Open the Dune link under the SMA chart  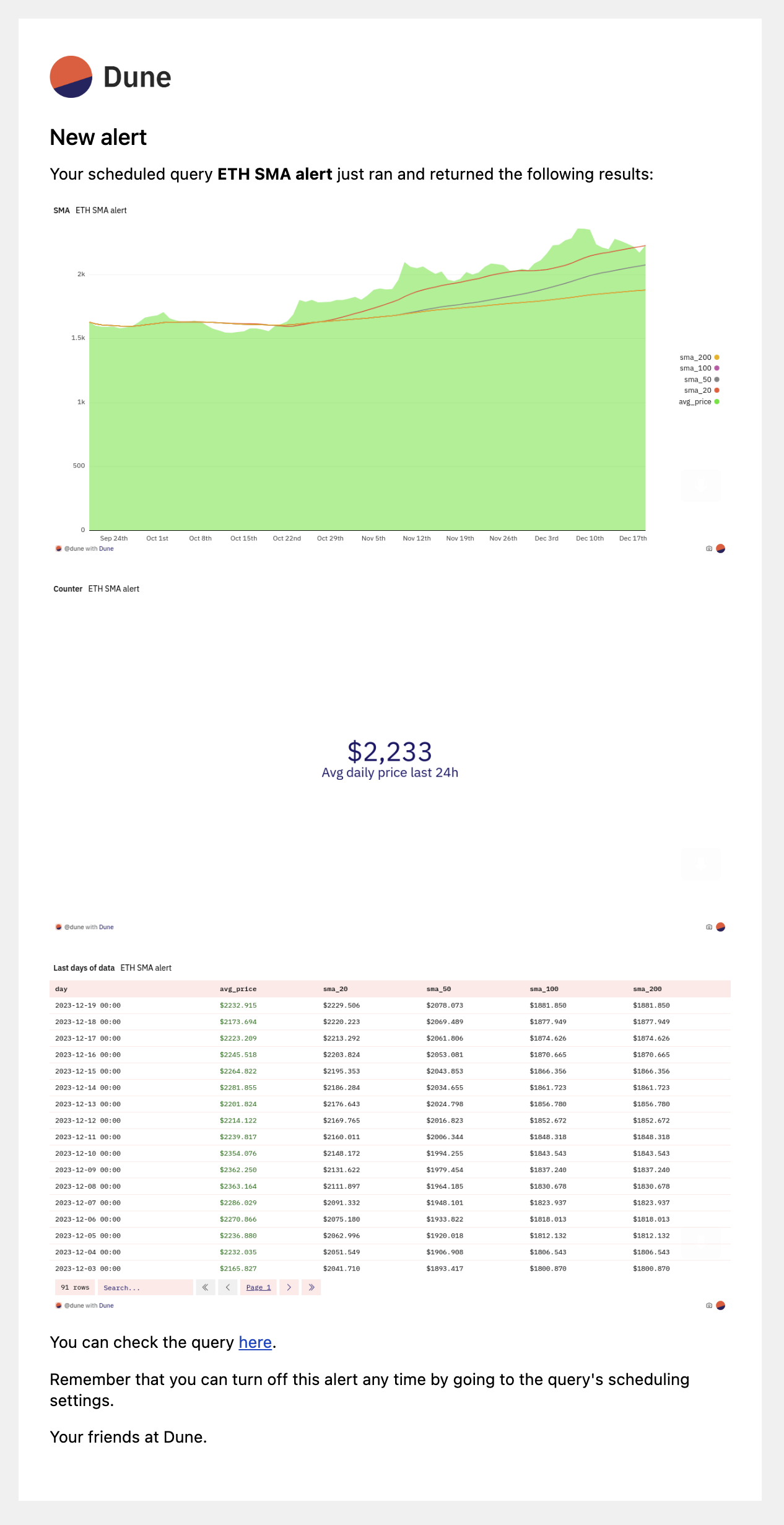pyautogui.click(x=107, y=549)
